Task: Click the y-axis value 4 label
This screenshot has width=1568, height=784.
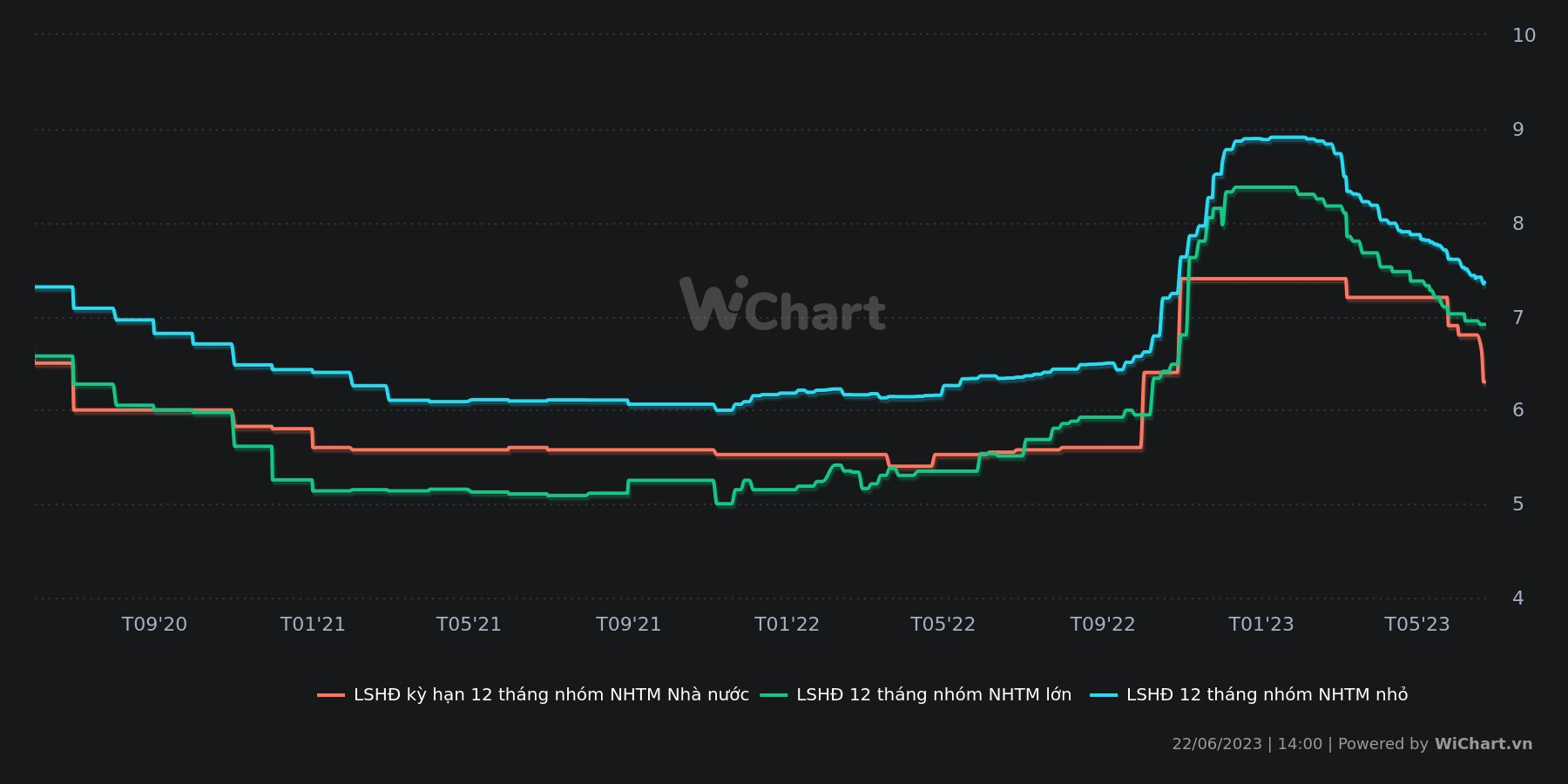Action: coord(1518,598)
